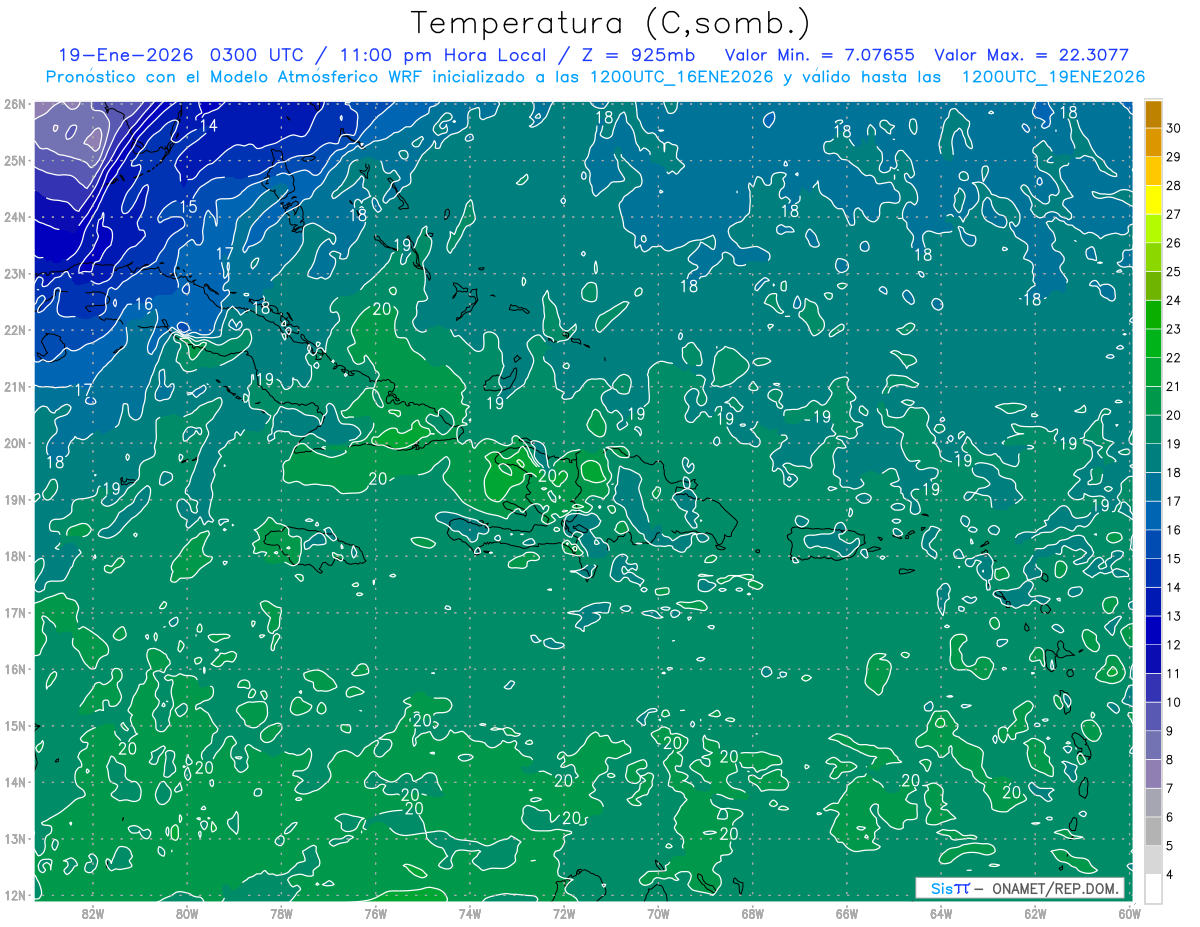This screenshot has width=1200, height=927.
Task: Pick the legend swatch between 22 and 23
Action: (1153, 343)
